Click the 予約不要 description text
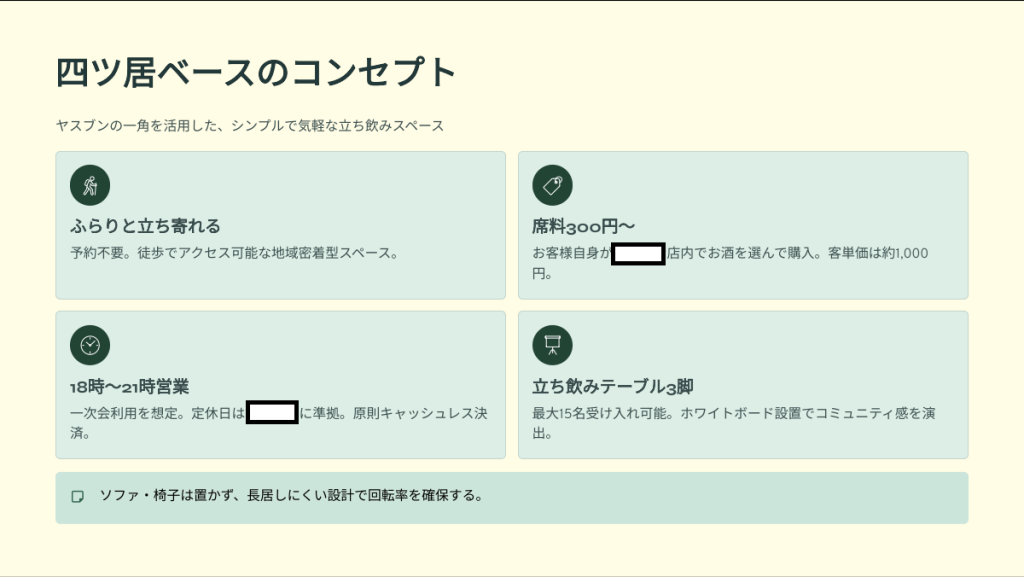The image size is (1024, 577). pos(235,253)
